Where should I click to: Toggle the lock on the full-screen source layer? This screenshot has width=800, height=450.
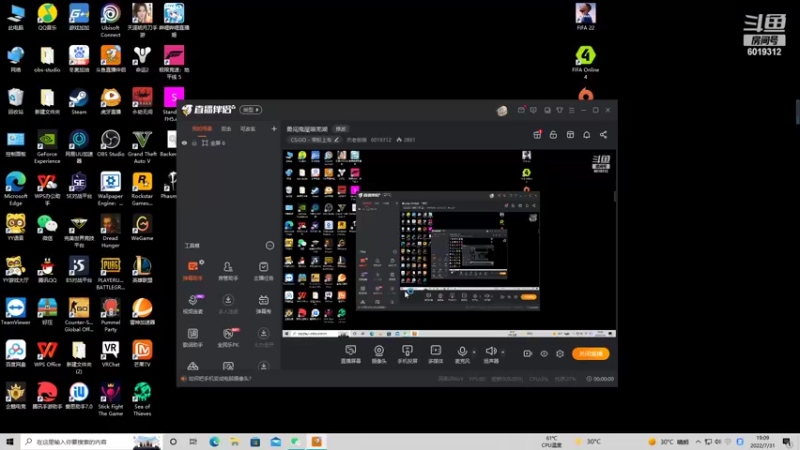pyautogui.click(x=194, y=143)
